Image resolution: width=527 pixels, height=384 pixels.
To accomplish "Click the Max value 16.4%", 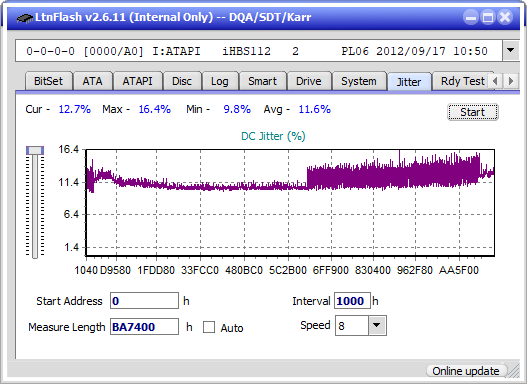I will click(155, 109).
